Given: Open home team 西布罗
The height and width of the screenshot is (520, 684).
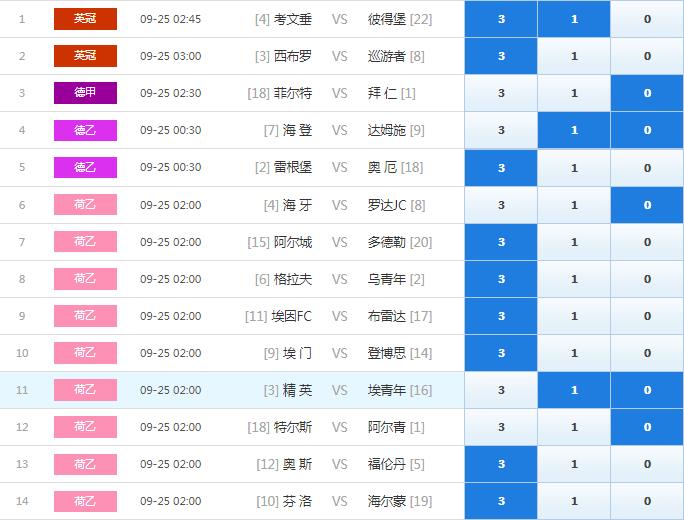Looking at the screenshot, I should (x=292, y=56).
